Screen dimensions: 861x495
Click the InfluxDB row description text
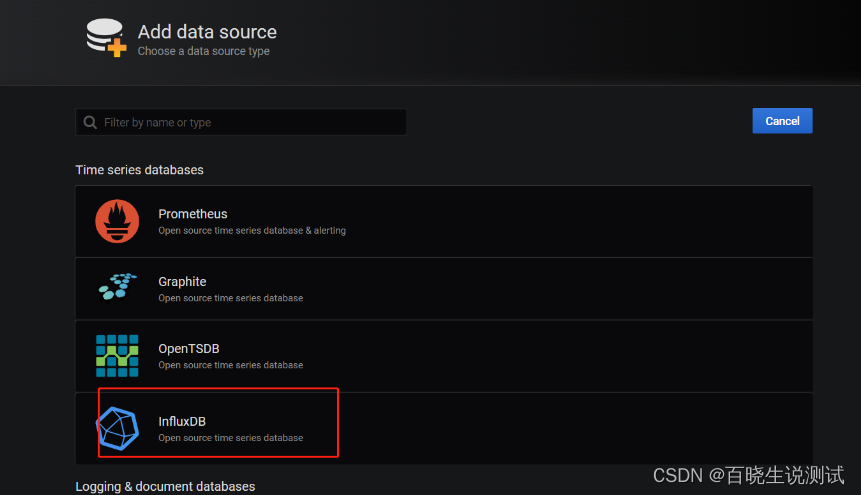click(x=231, y=438)
